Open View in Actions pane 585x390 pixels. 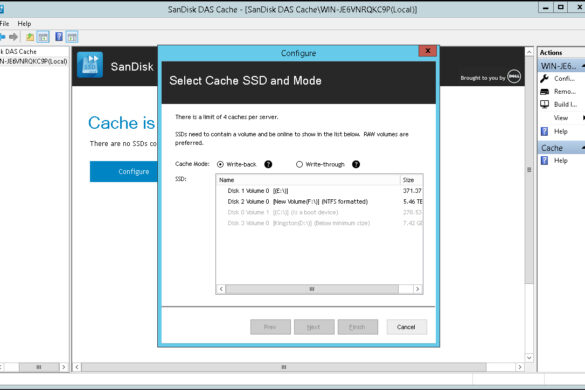(561, 118)
